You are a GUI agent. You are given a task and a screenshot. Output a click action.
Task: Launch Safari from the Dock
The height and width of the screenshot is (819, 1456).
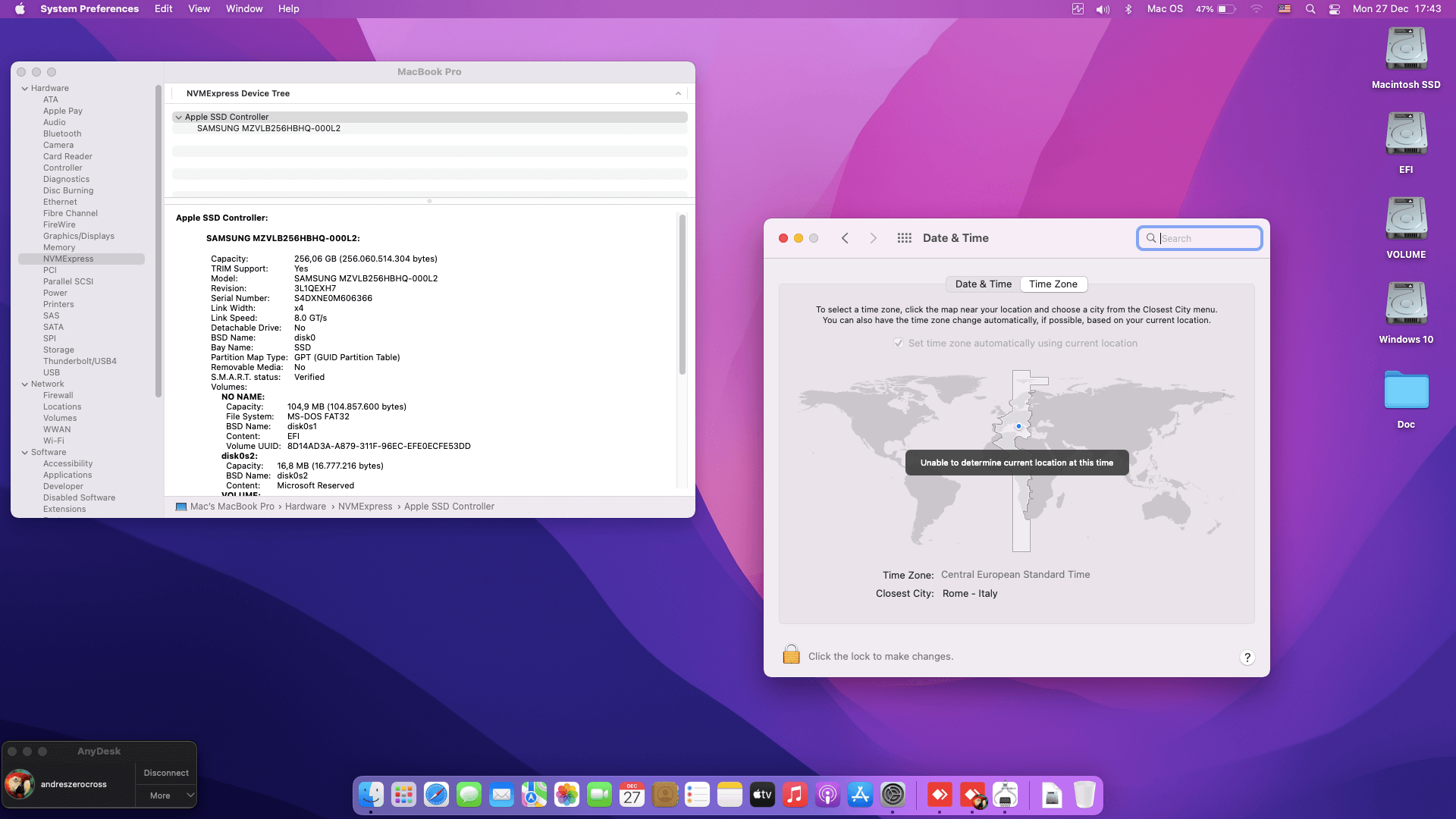point(436,795)
